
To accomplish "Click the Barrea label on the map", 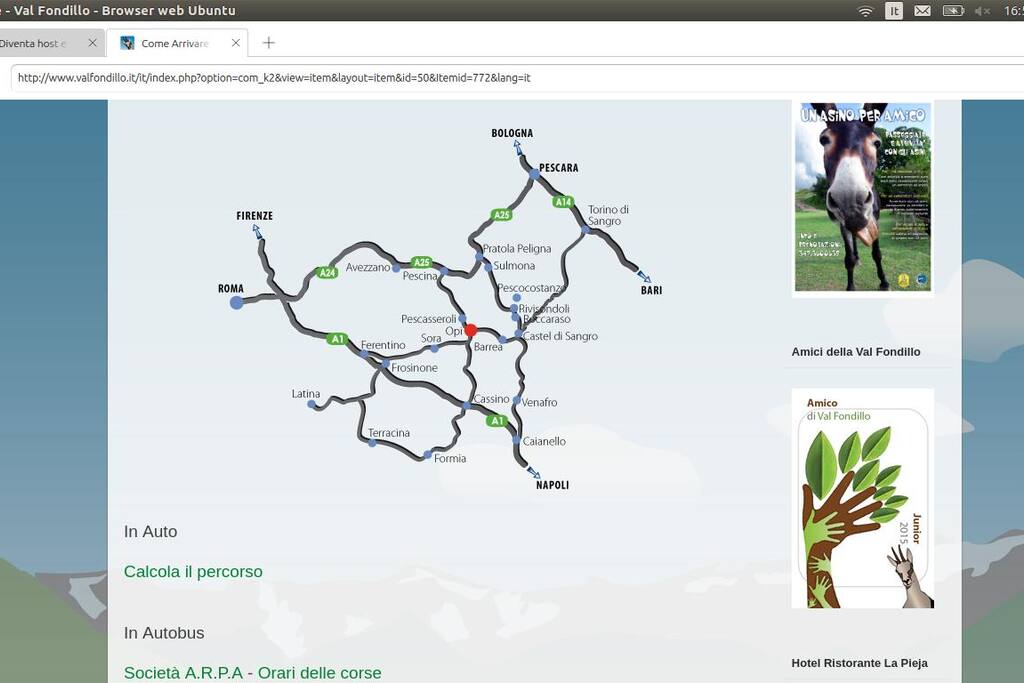I will click(488, 347).
